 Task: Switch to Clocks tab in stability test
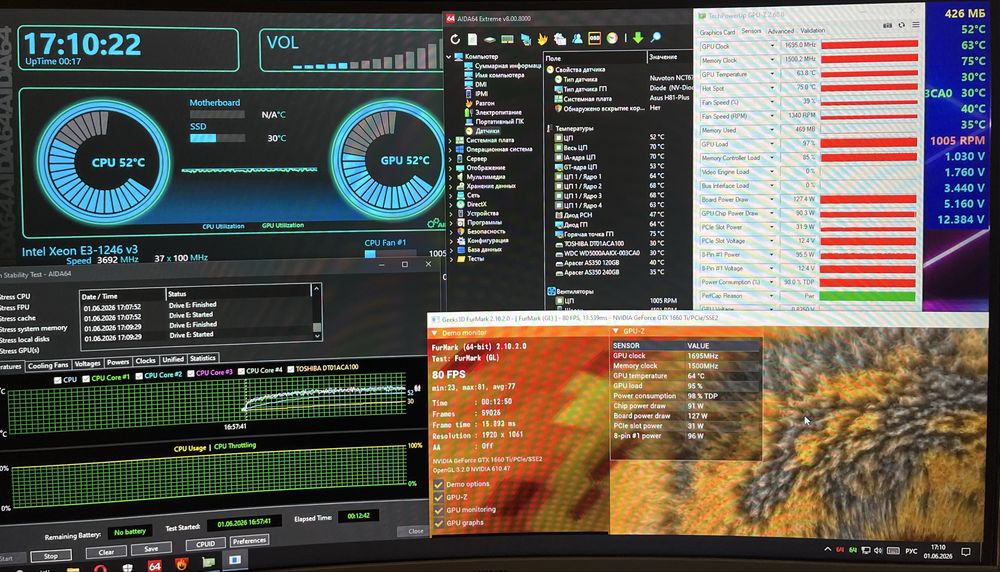click(x=145, y=360)
